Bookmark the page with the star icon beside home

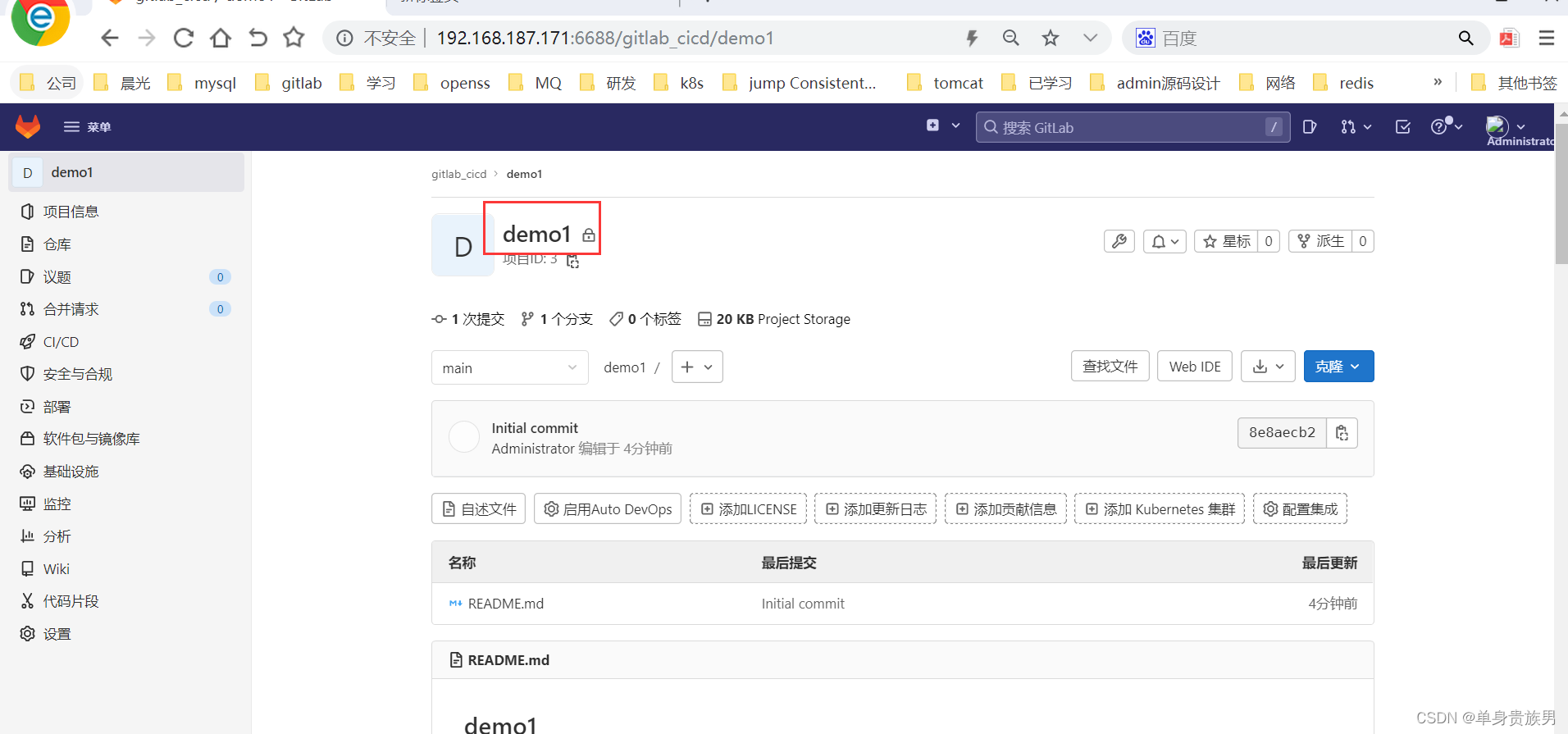coord(294,37)
